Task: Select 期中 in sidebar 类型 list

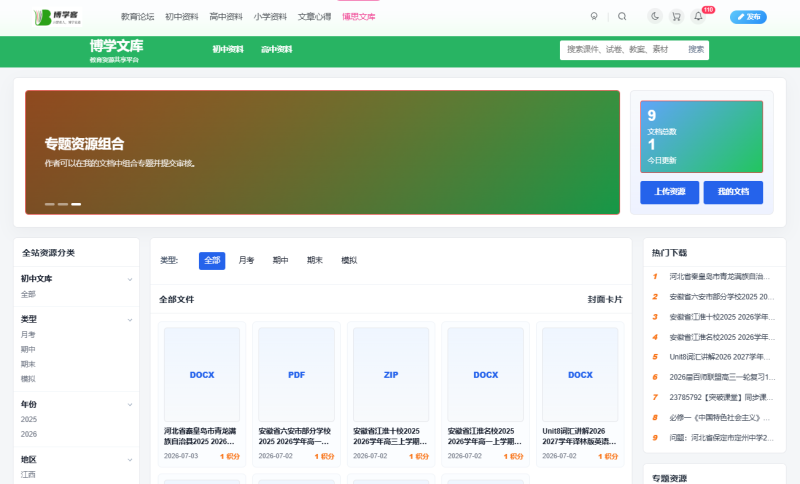Action: (28, 349)
